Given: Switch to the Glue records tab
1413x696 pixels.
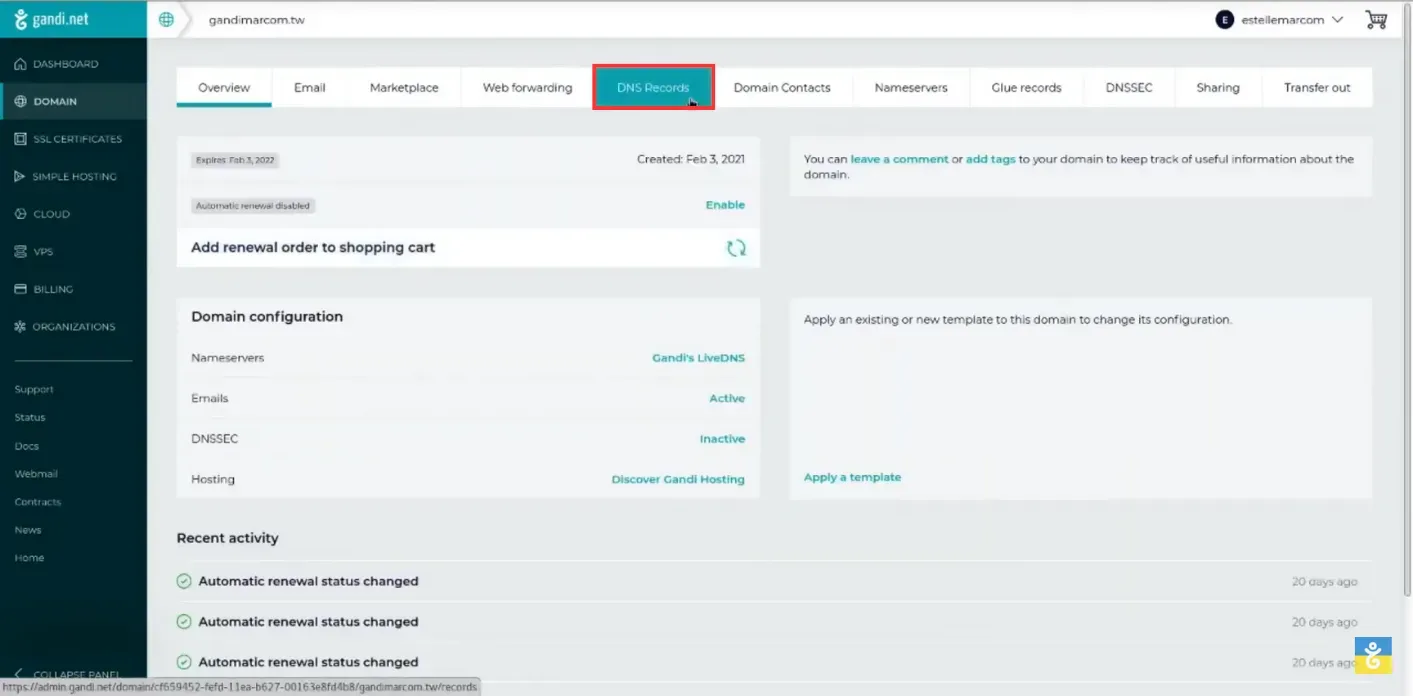Looking at the screenshot, I should point(1026,87).
